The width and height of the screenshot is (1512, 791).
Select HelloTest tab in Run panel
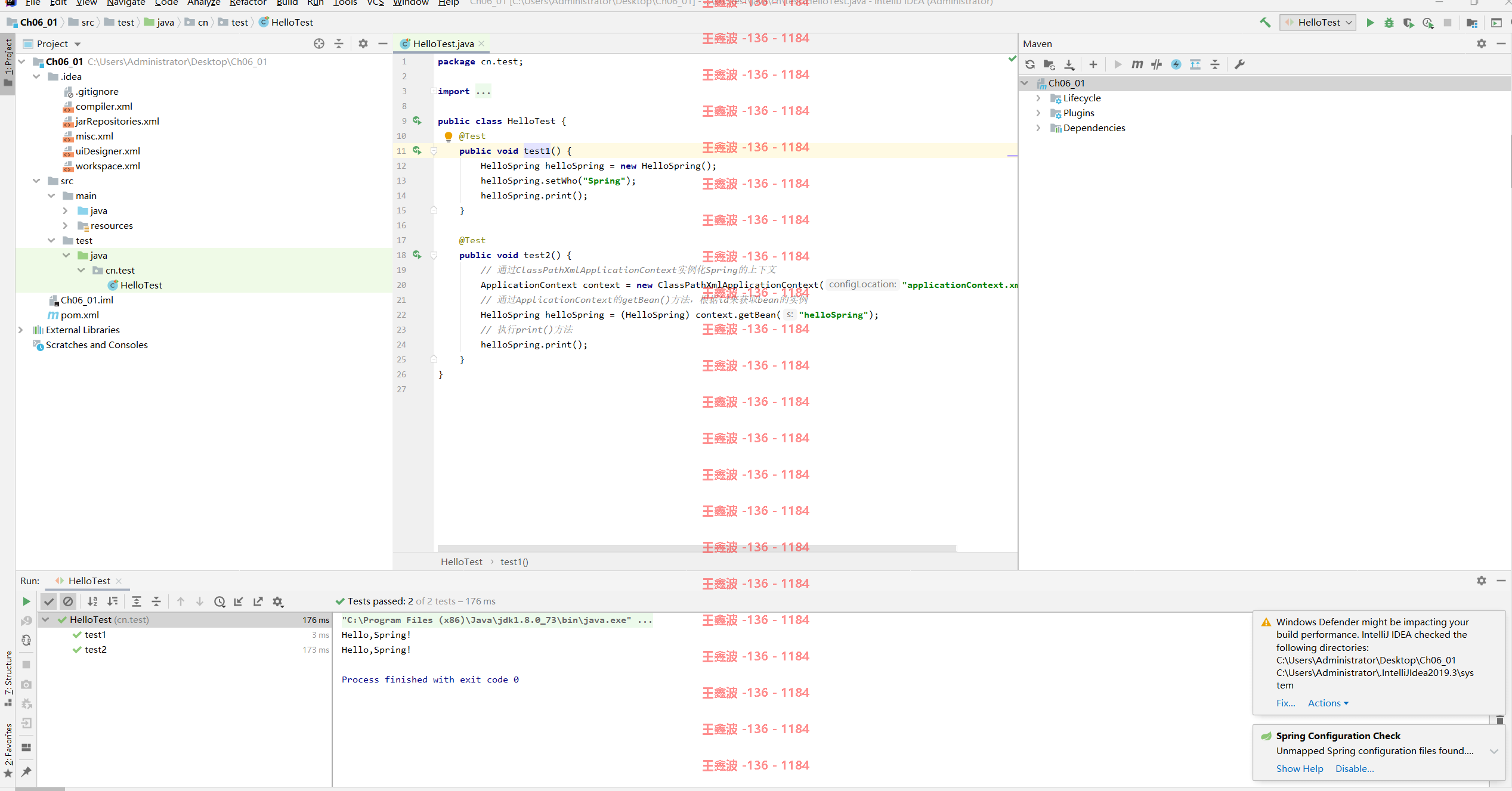89,581
